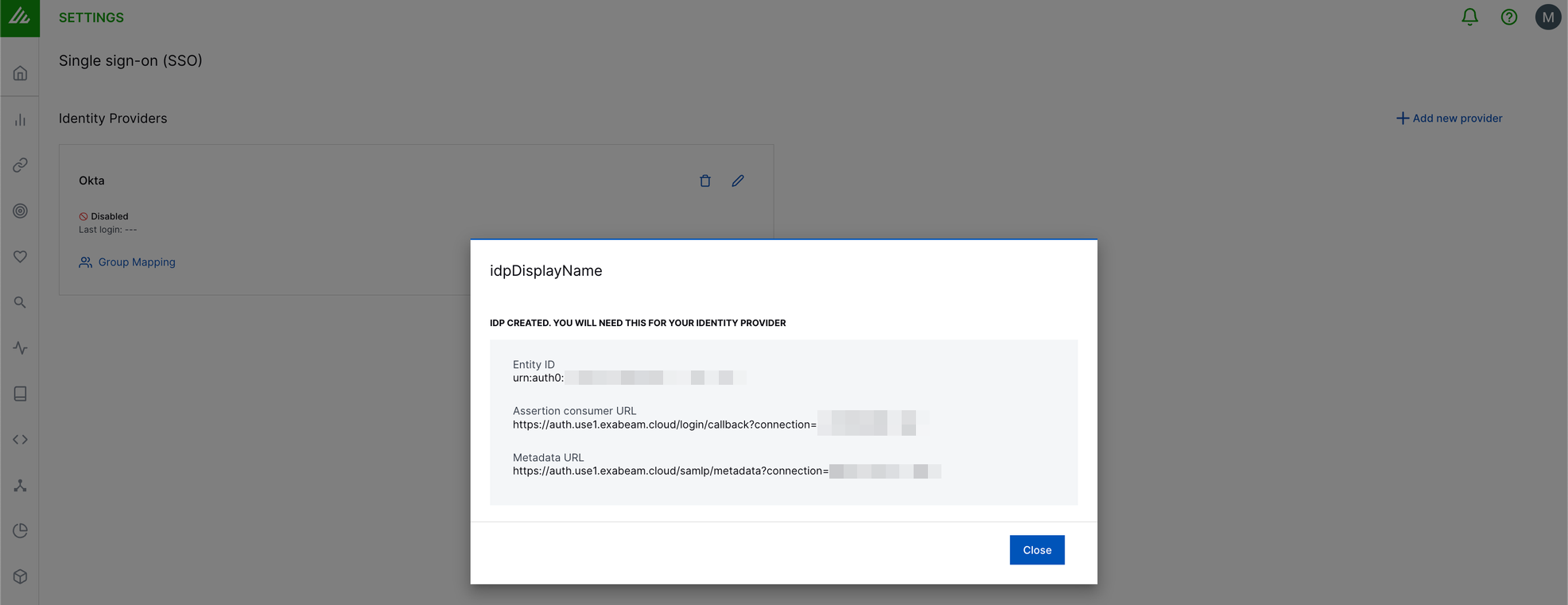The width and height of the screenshot is (1568, 605).
Task: Open the help question mark icon
Action: pos(1508,17)
